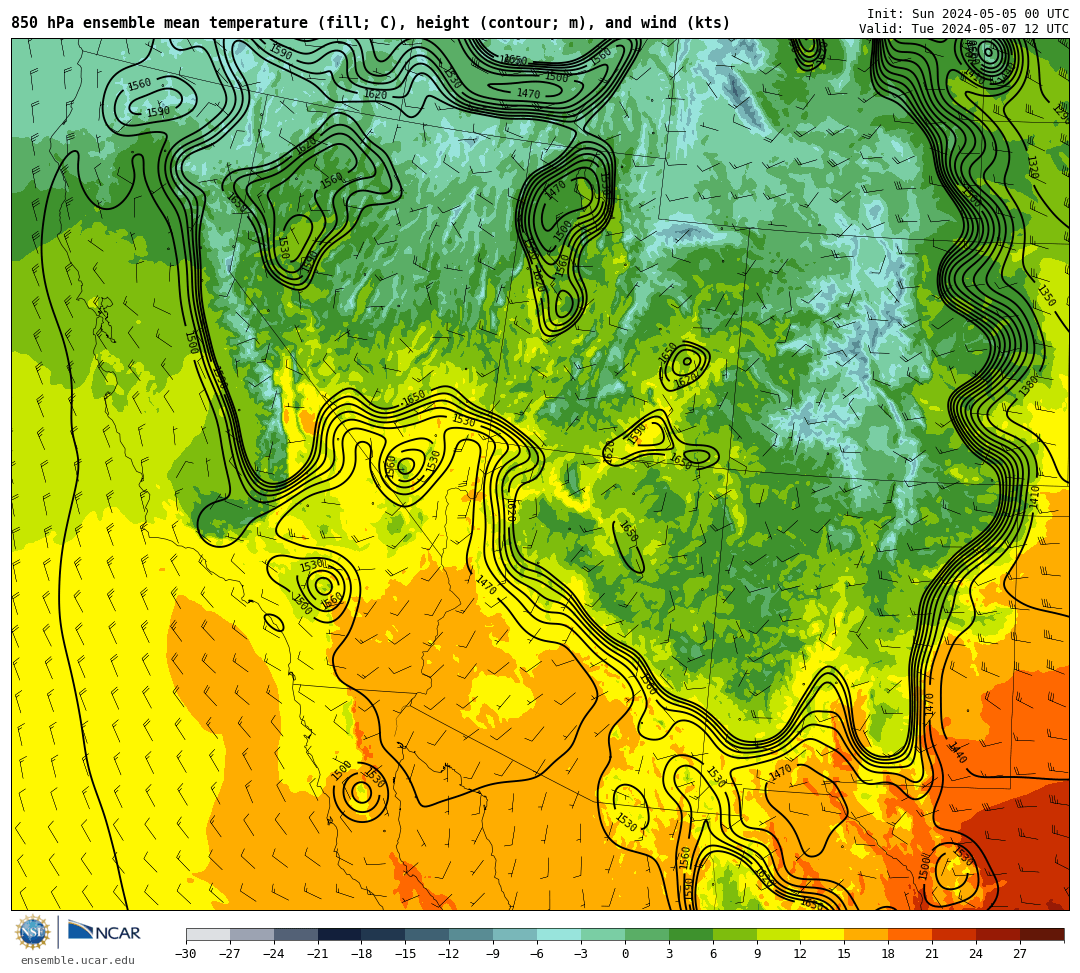Pick the gray −27 to −24 colorbar swatch

[x=252, y=934]
